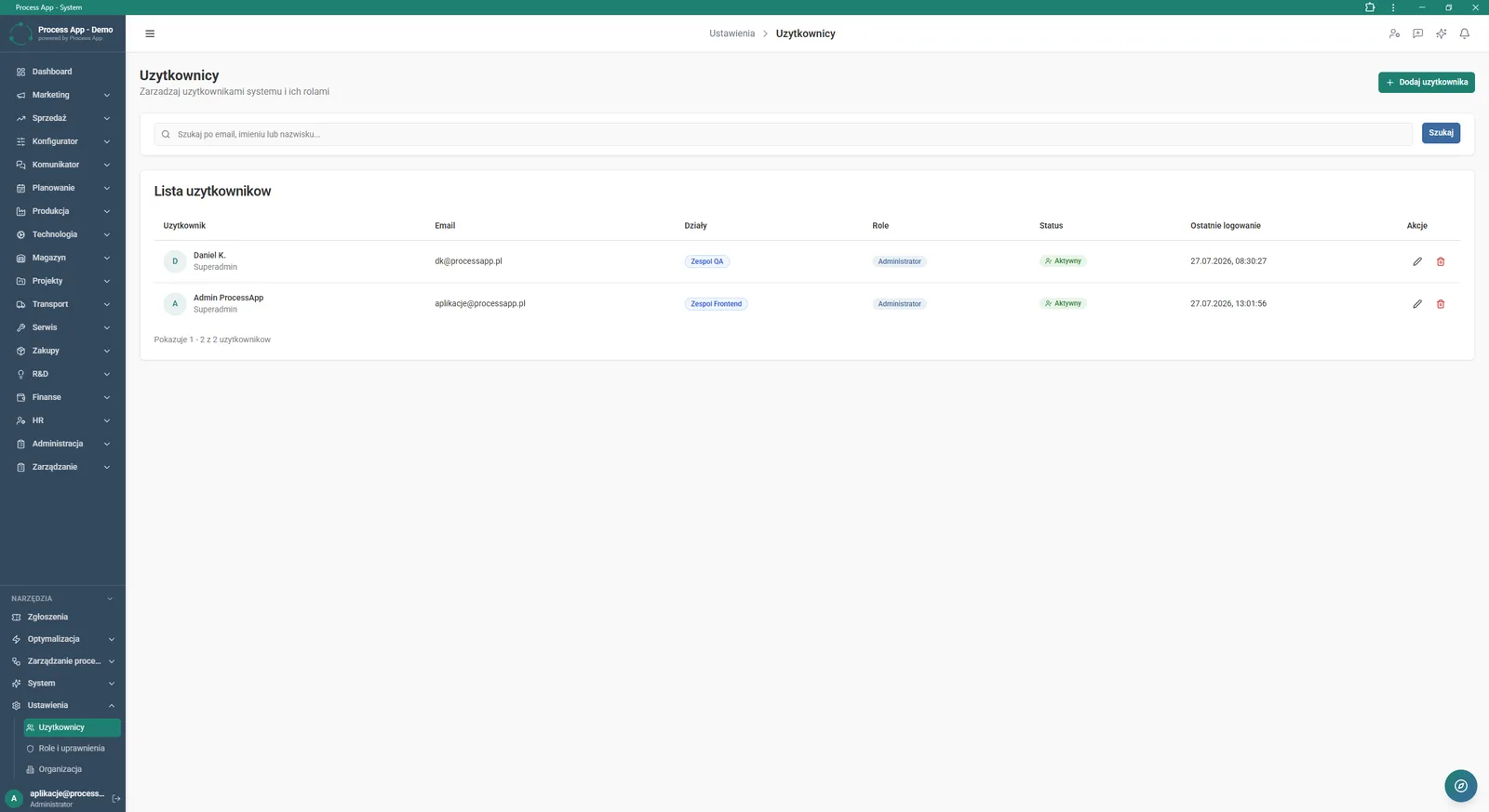Click the Zarządzanie sidebar item

coord(62,467)
